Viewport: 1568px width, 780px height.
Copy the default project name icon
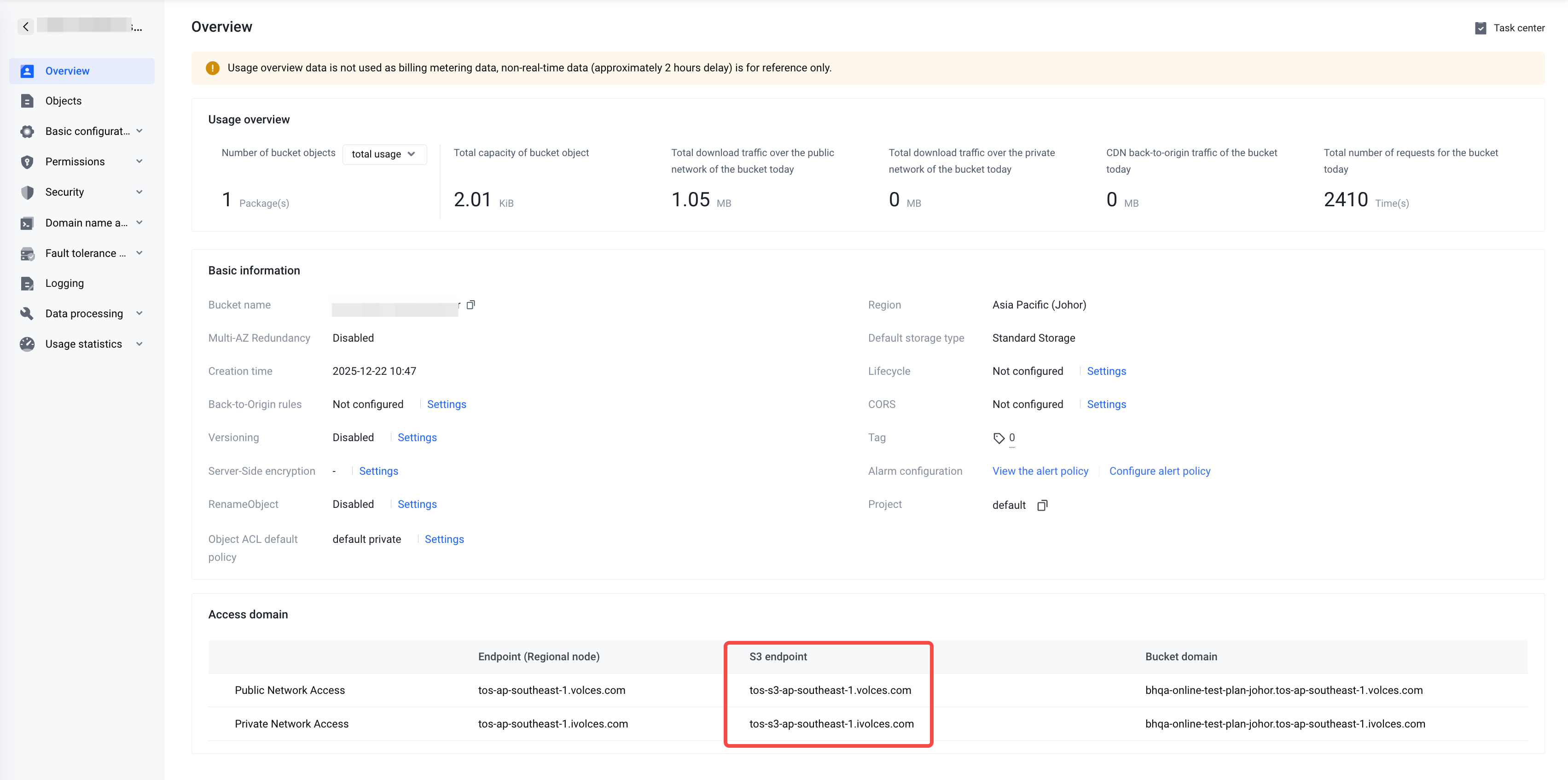click(1042, 505)
